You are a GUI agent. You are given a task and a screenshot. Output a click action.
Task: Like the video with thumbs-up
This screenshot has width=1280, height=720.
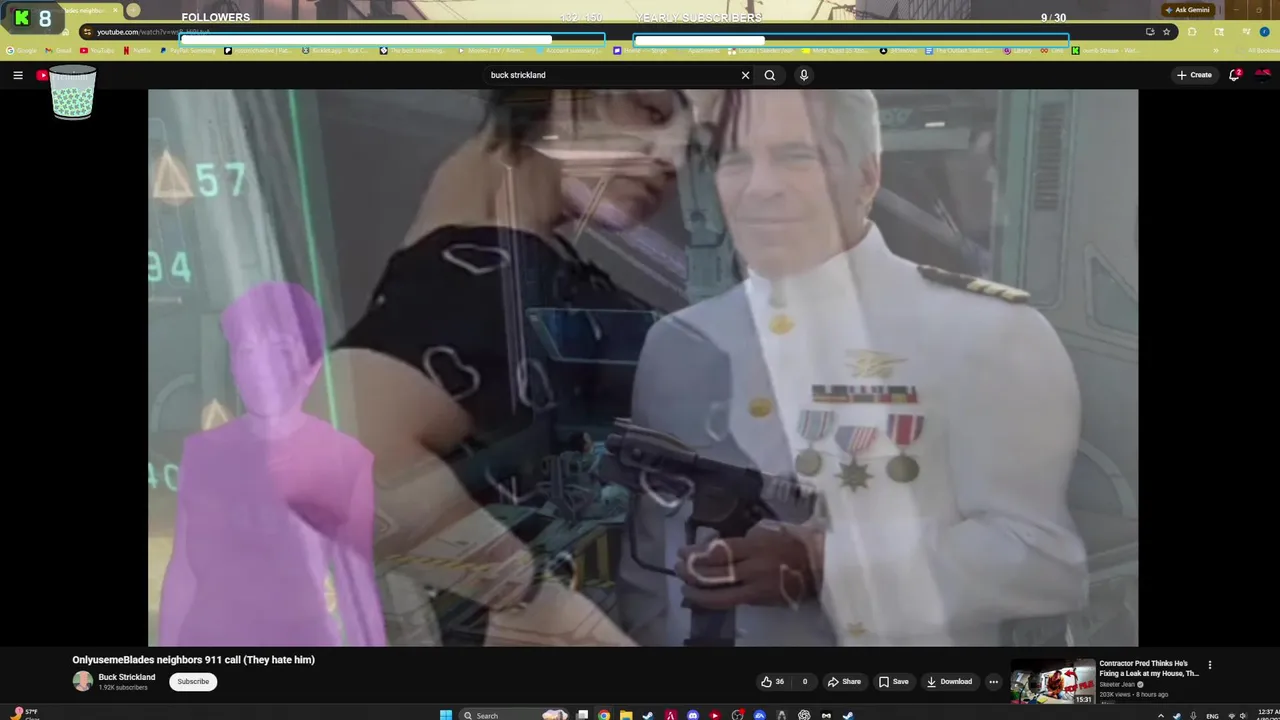pos(772,682)
